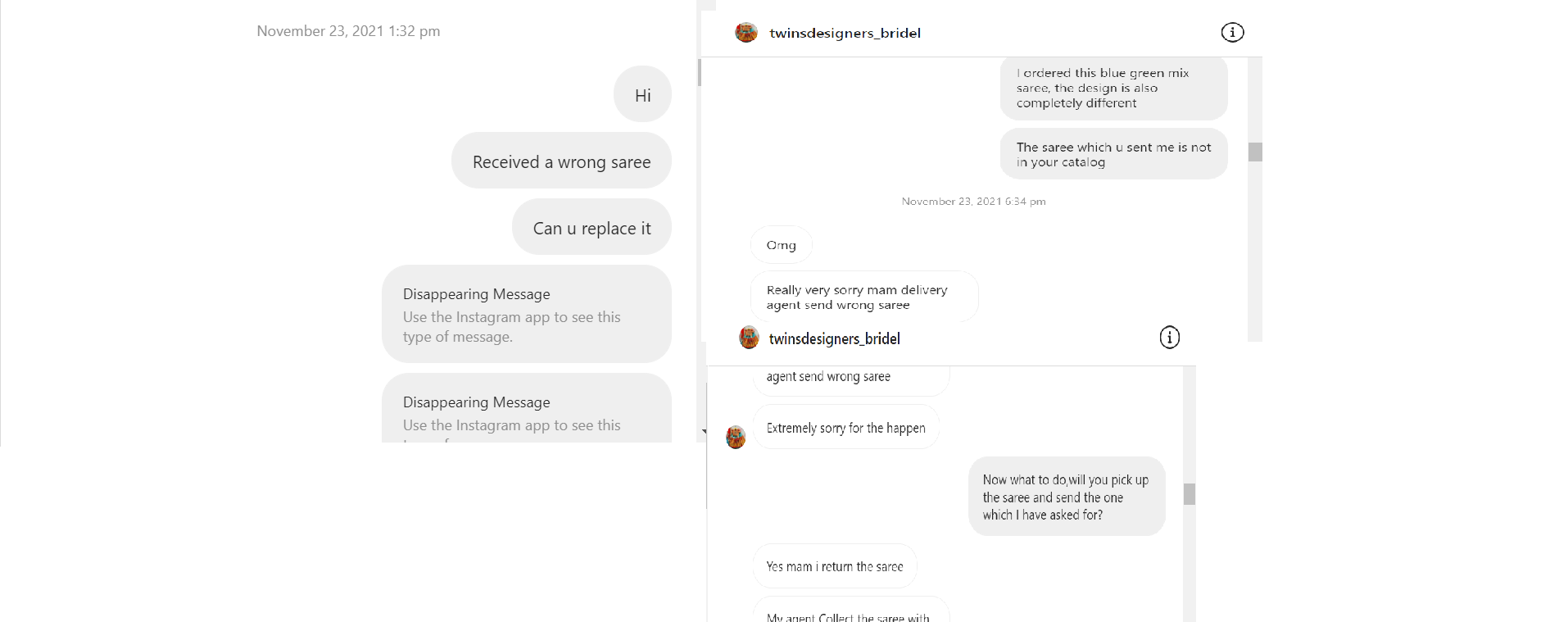Click profile avatar in the upper chat header
Screen dimensions: 1568x622
click(x=746, y=33)
